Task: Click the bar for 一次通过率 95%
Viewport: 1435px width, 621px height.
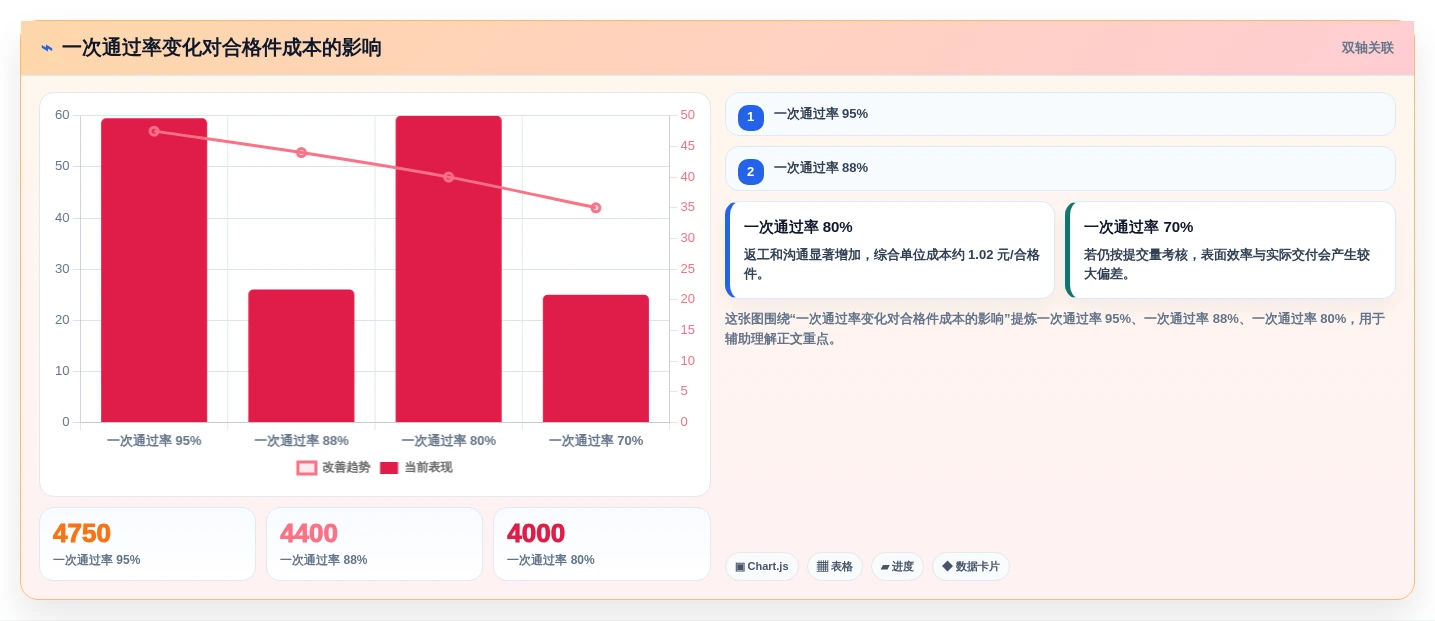Action: [x=154, y=270]
